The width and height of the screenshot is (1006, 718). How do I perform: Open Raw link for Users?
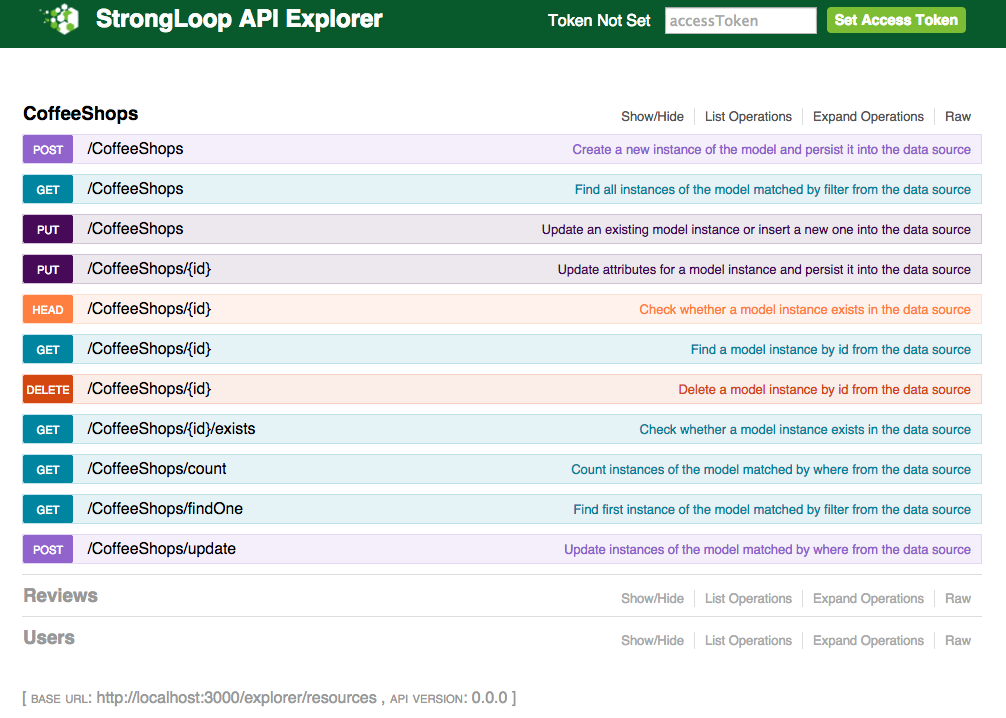(x=957, y=640)
